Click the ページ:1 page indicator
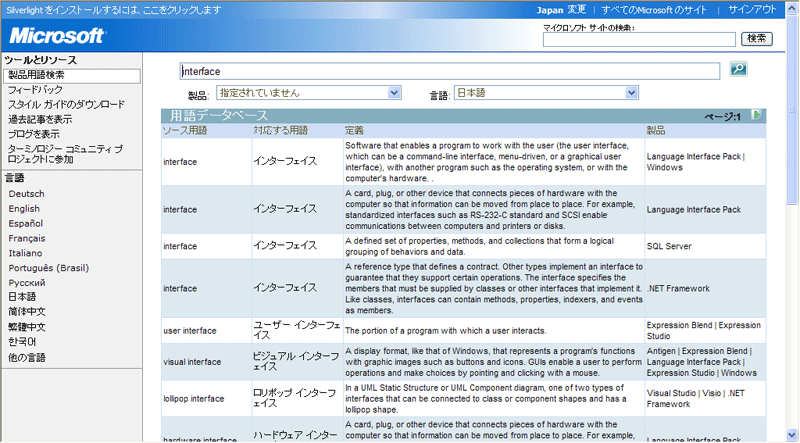 (x=722, y=117)
